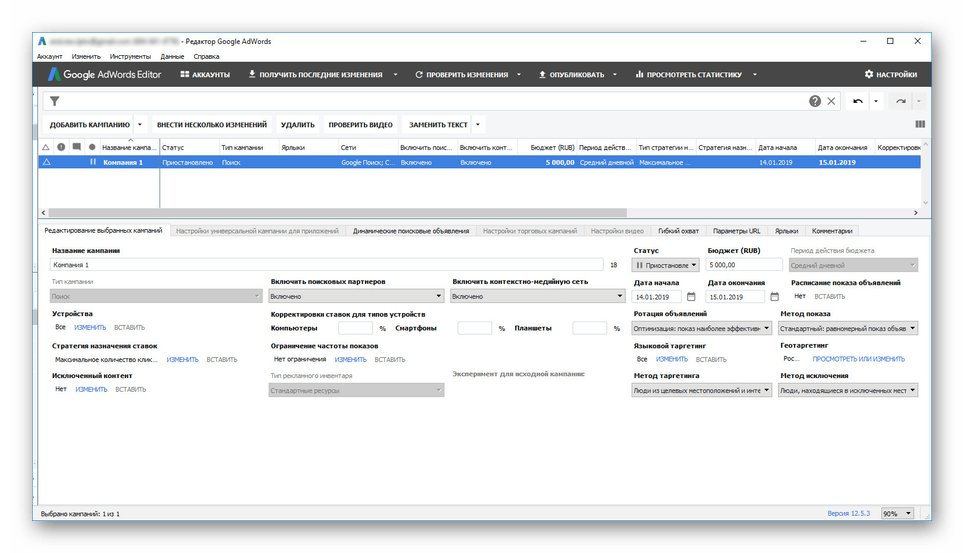This screenshot has height=553, width=964.
Task: Click Удалить button
Action: (x=298, y=125)
